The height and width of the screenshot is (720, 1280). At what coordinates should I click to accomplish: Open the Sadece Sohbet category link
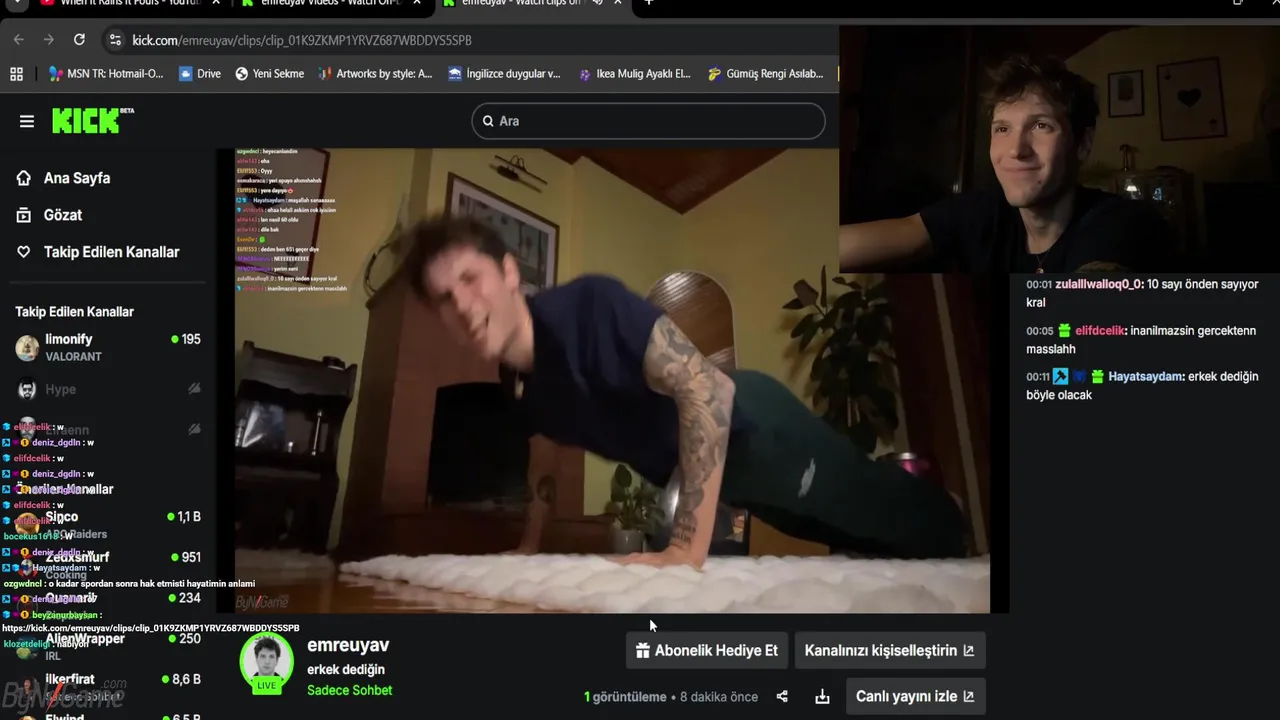349,690
